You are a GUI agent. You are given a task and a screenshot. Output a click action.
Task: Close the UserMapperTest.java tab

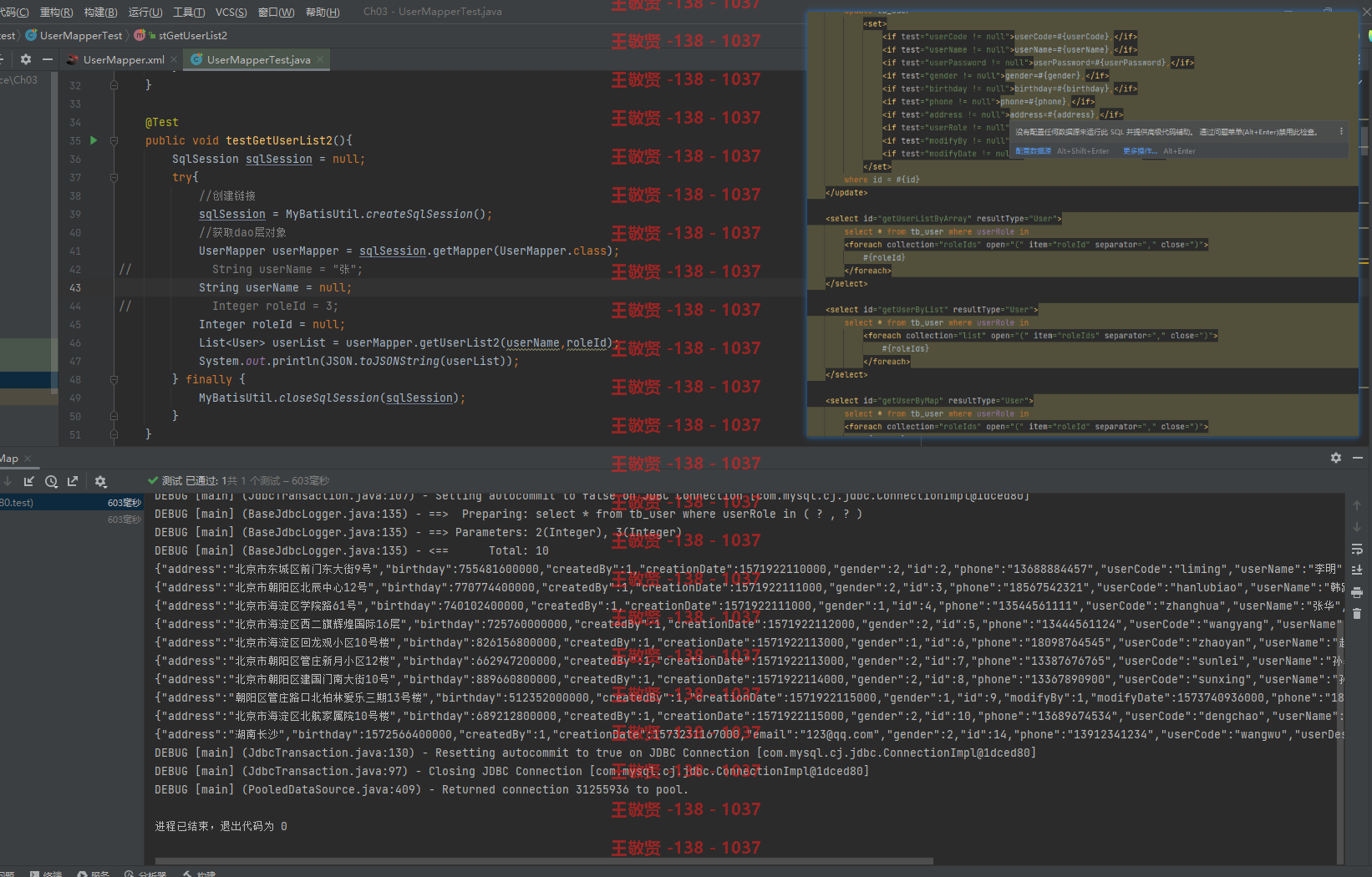[320, 59]
